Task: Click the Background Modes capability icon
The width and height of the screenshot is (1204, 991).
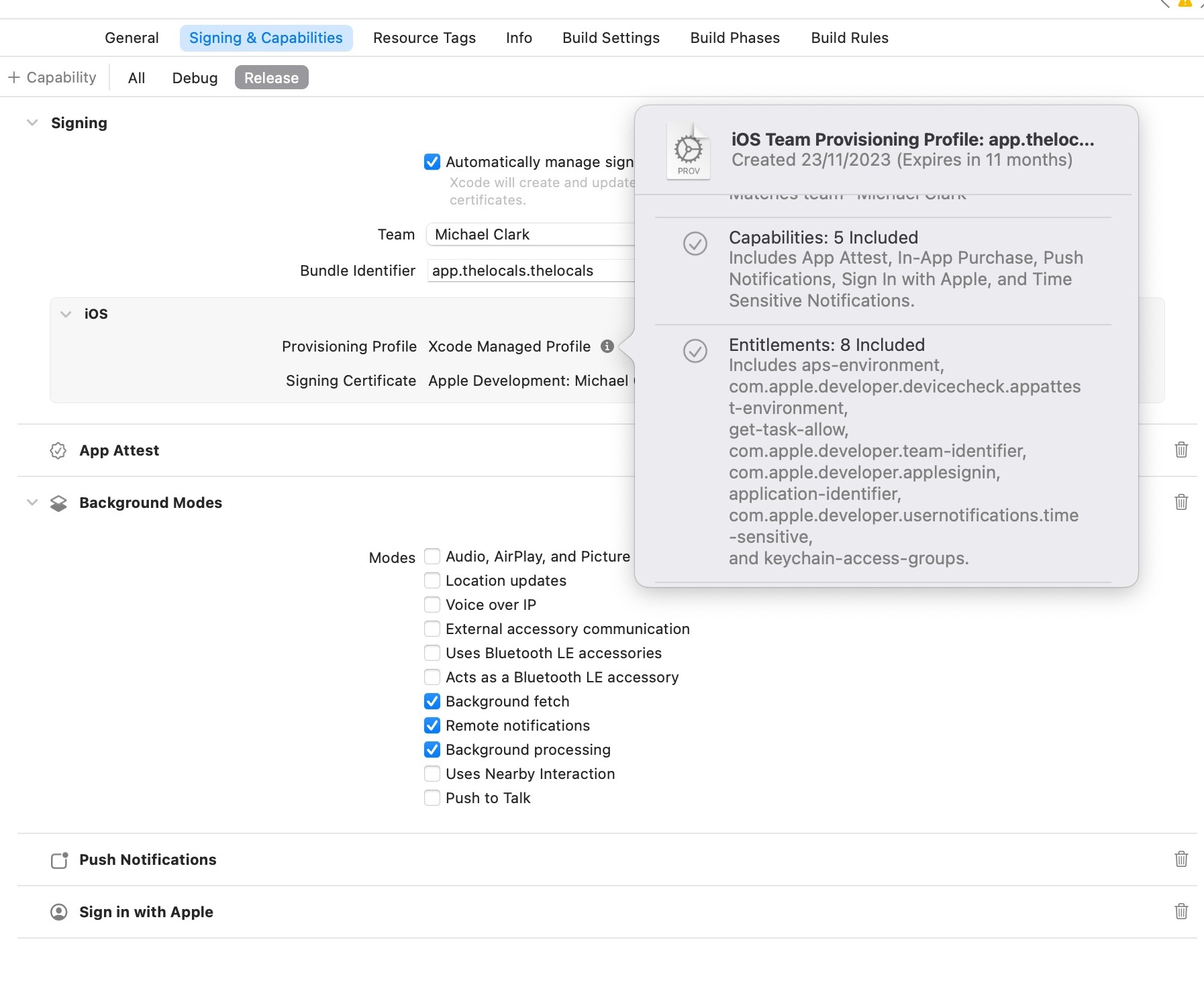Action: tap(58, 503)
